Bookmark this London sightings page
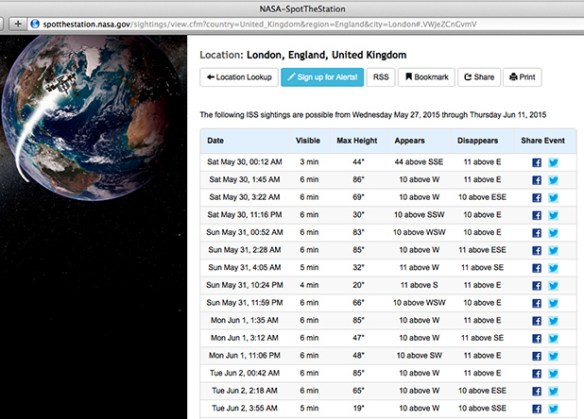The image size is (584, 419). (426, 77)
